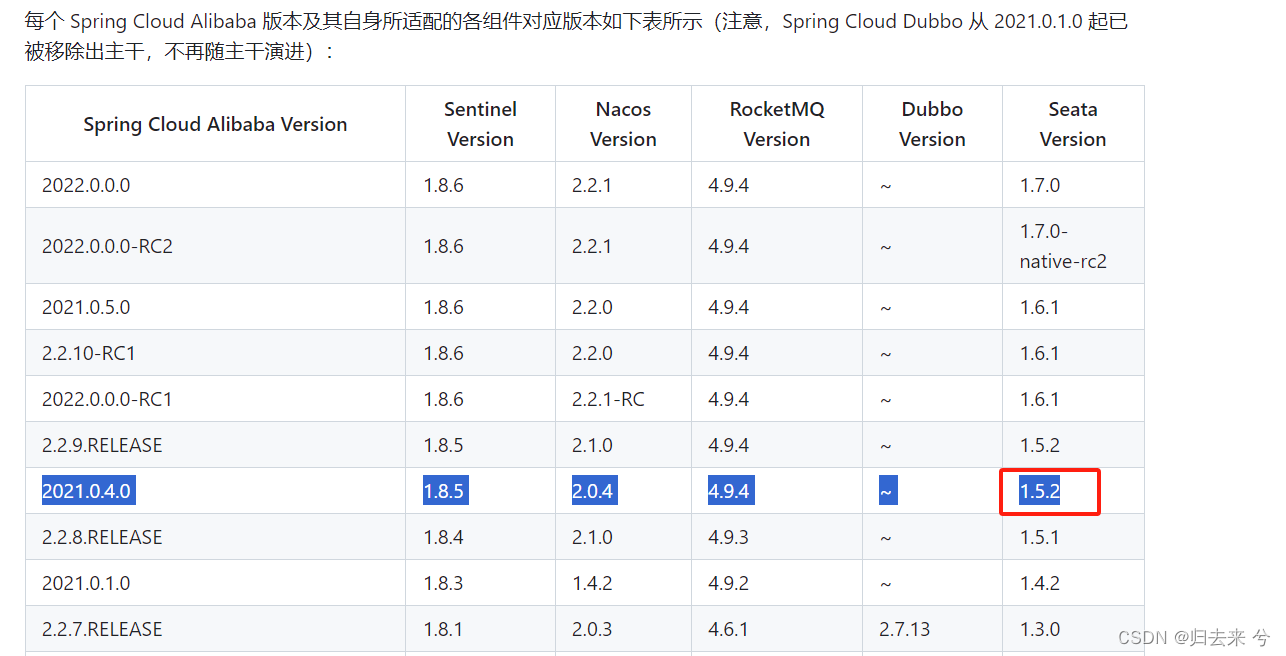Click the RocketMQ Version column header

(777, 124)
